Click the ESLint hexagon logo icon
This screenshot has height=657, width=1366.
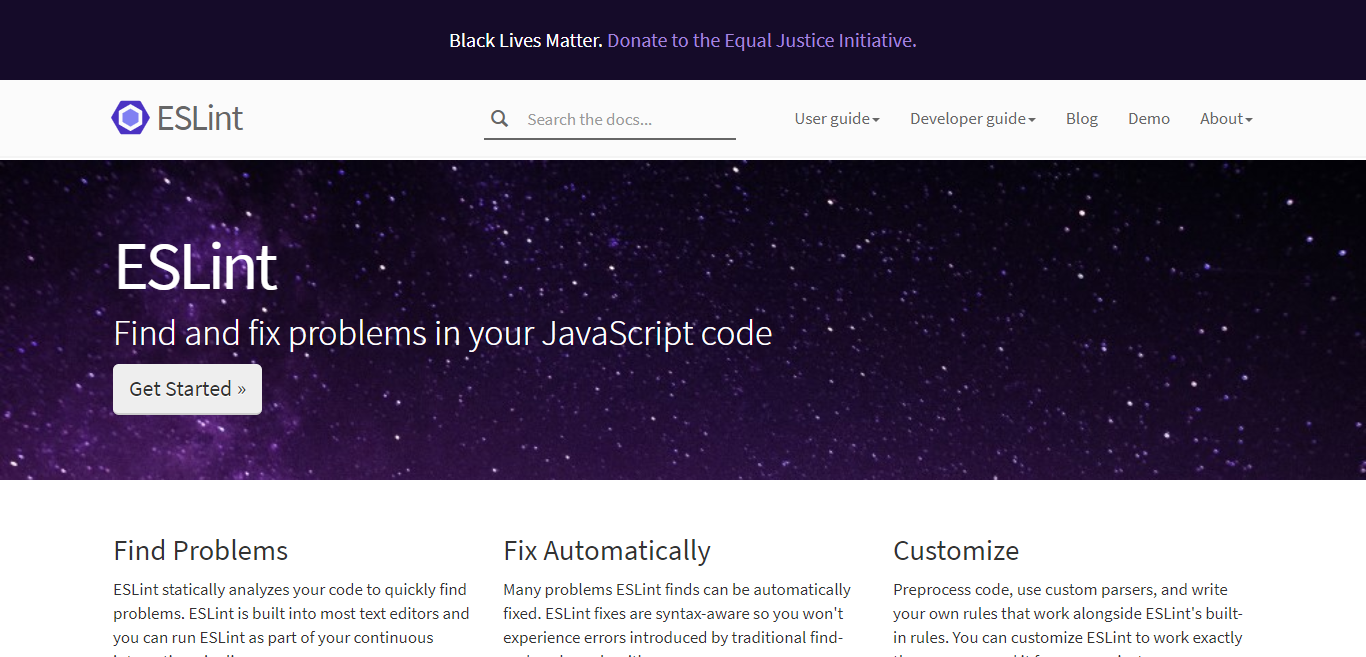point(130,118)
